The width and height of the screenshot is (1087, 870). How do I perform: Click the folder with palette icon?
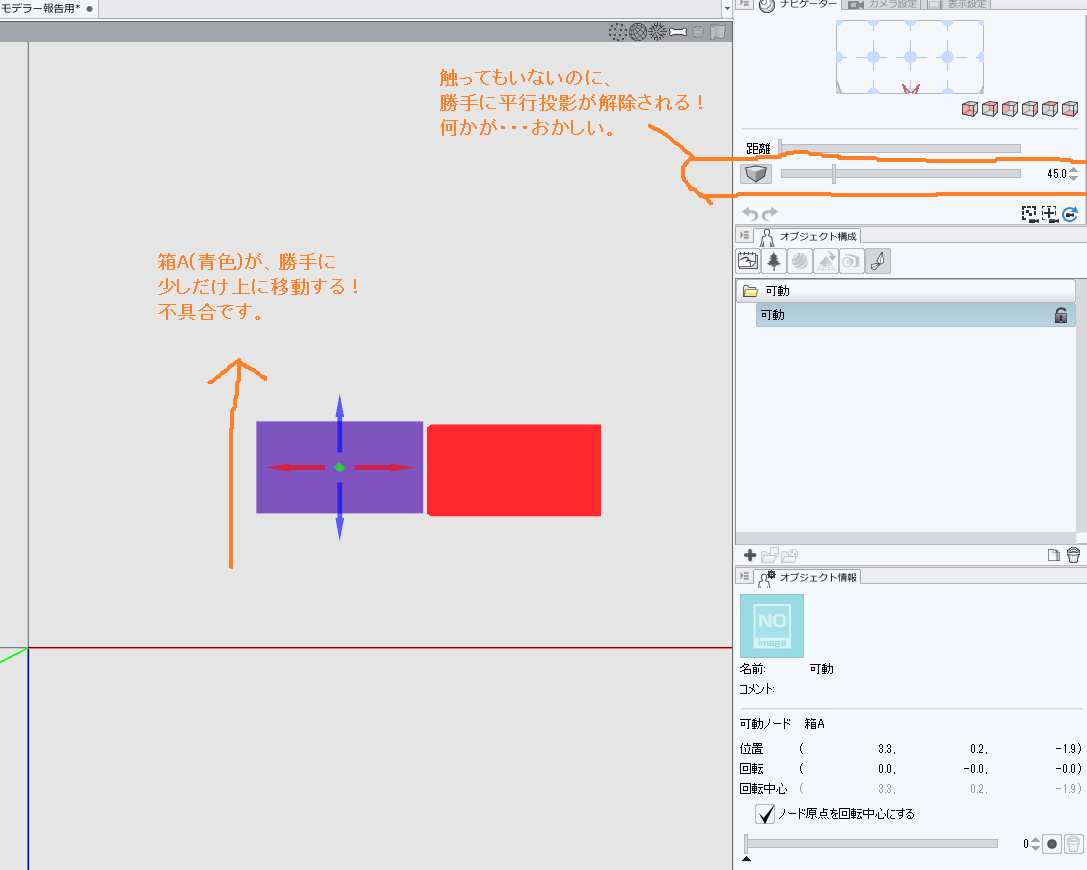(790, 555)
